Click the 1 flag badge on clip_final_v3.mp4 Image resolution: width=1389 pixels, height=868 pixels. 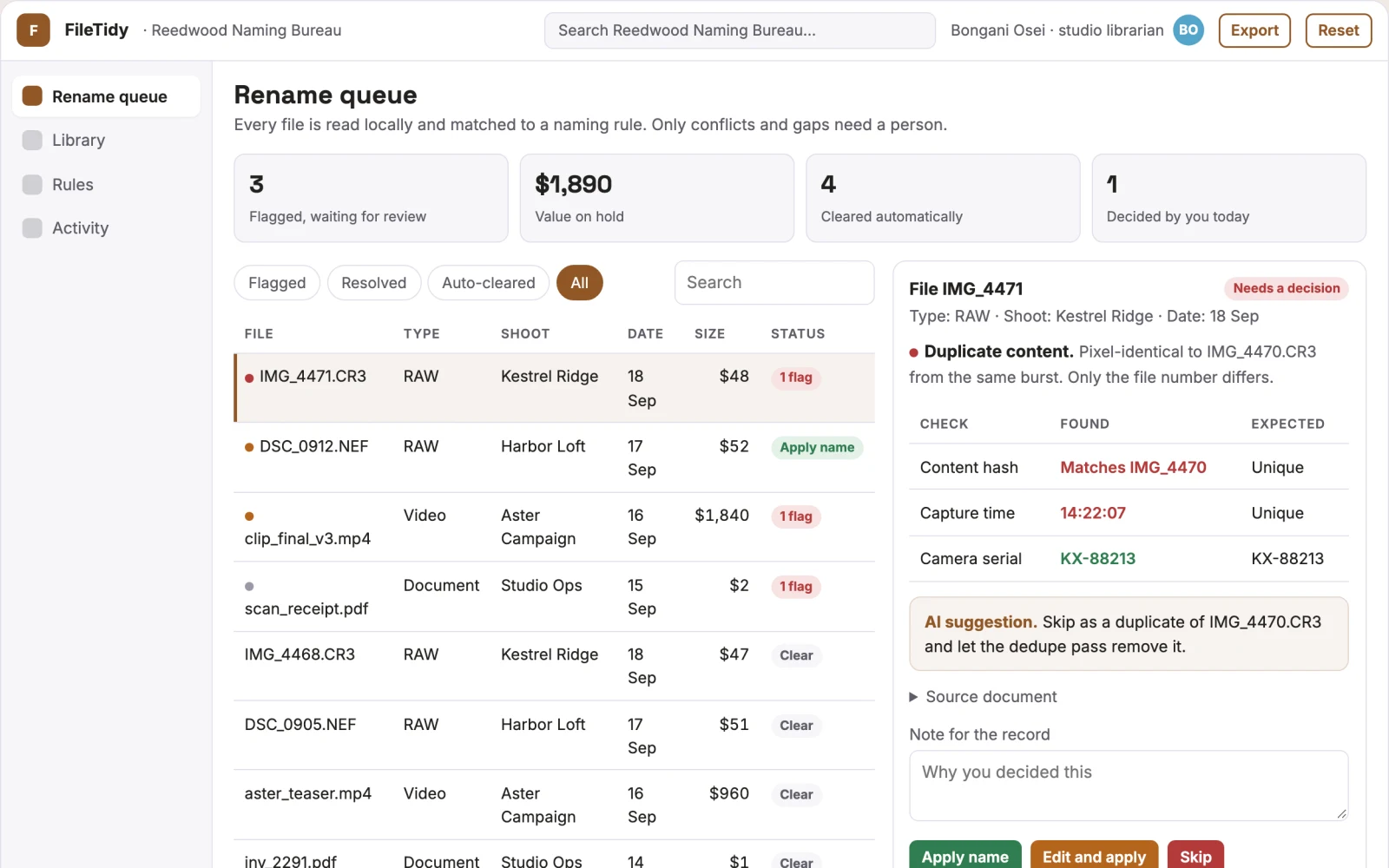pos(795,516)
